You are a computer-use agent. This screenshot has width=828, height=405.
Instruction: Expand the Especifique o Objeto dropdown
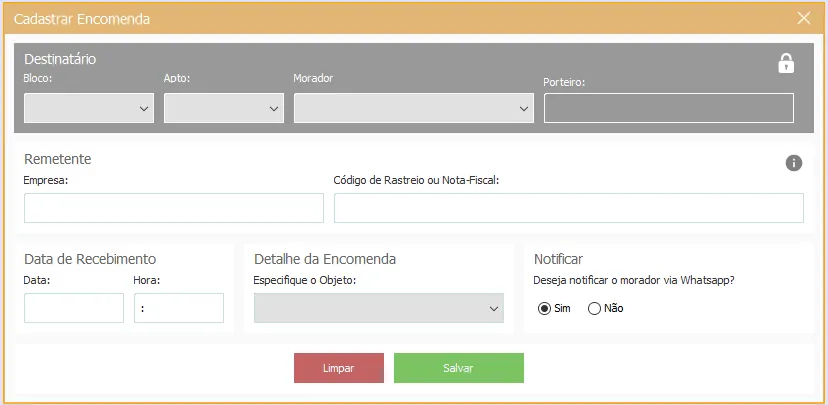point(379,308)
